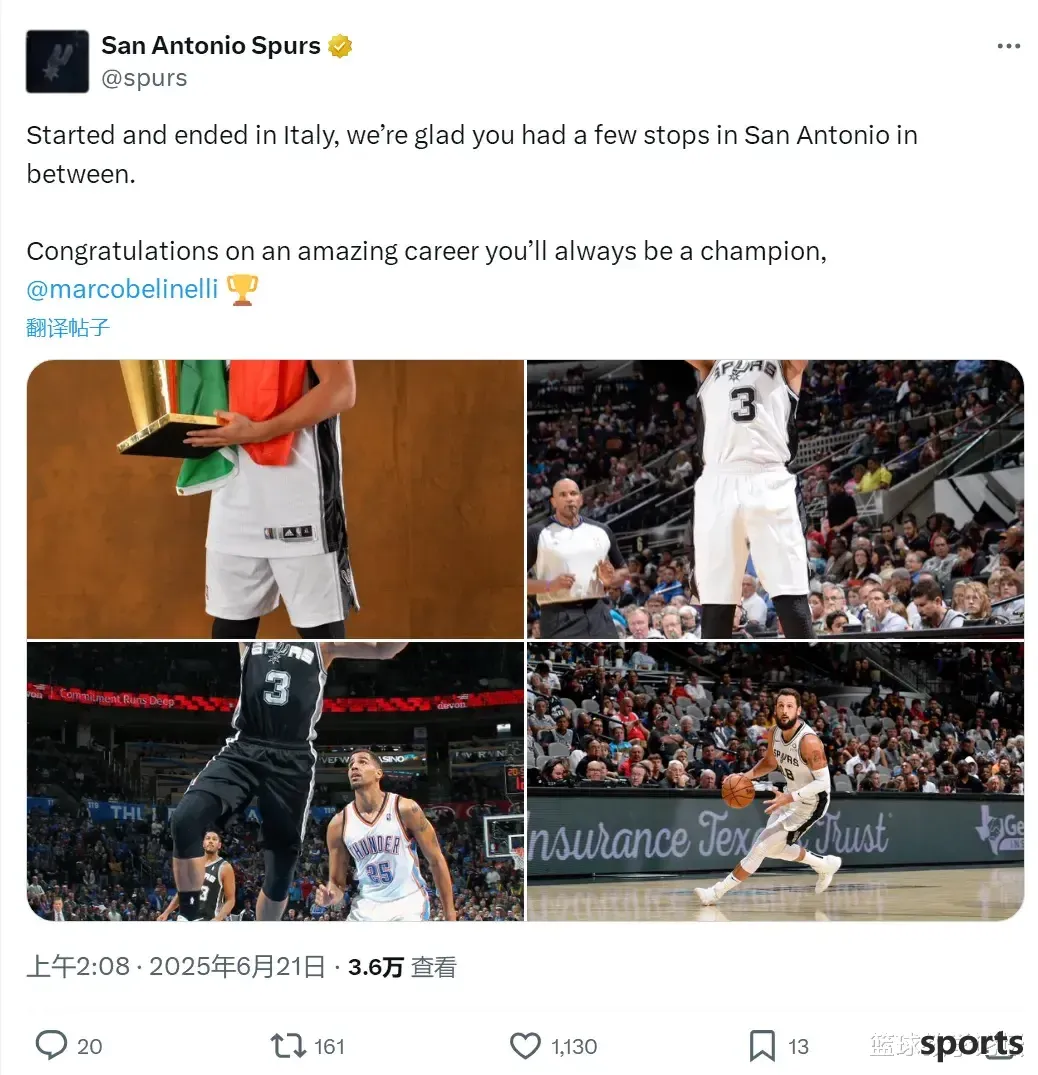Click the trophy emoji
The height and width of the screenshot is (1075, 1038).
click(242, 289)
